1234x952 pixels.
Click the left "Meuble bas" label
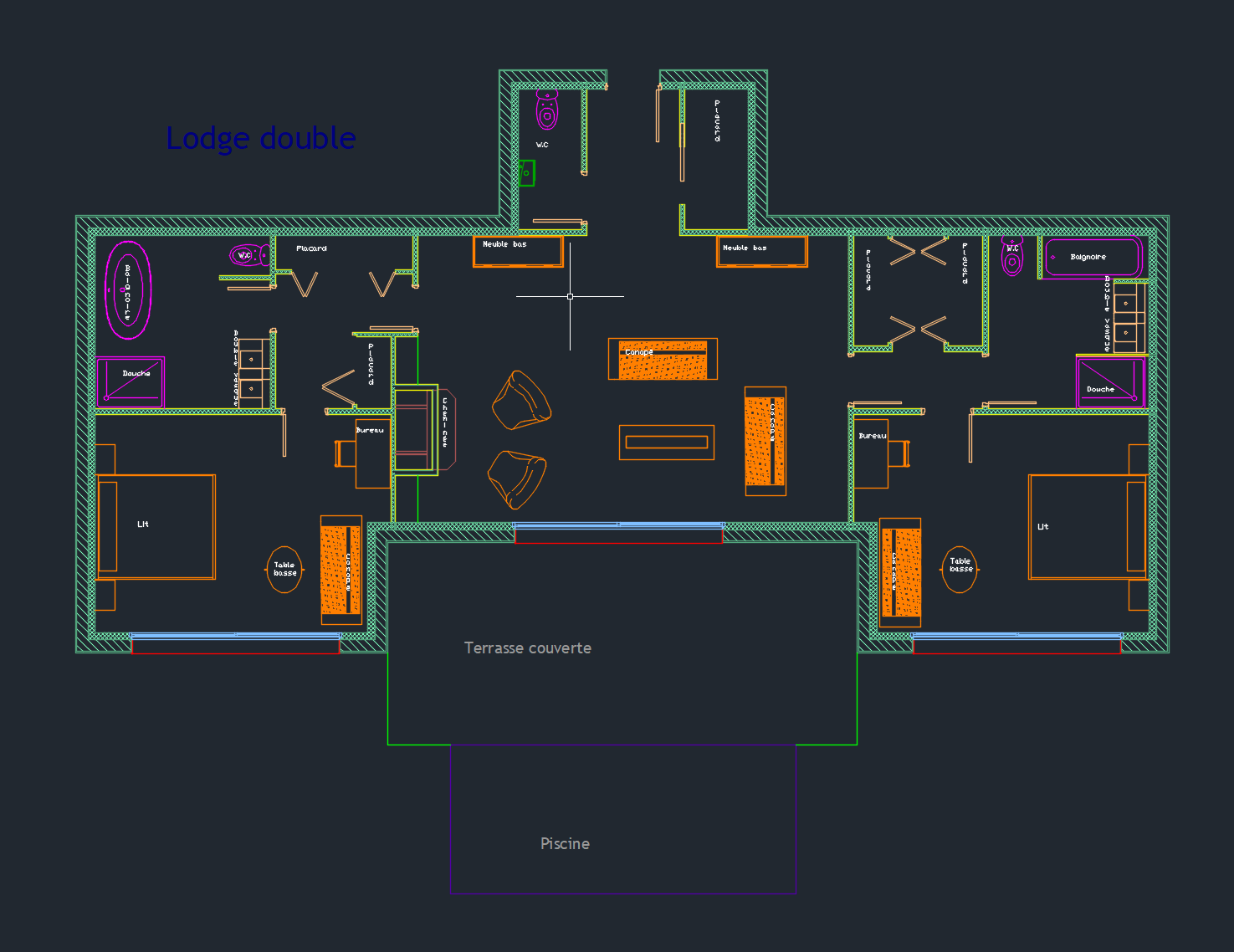click(x=504, y=244)
